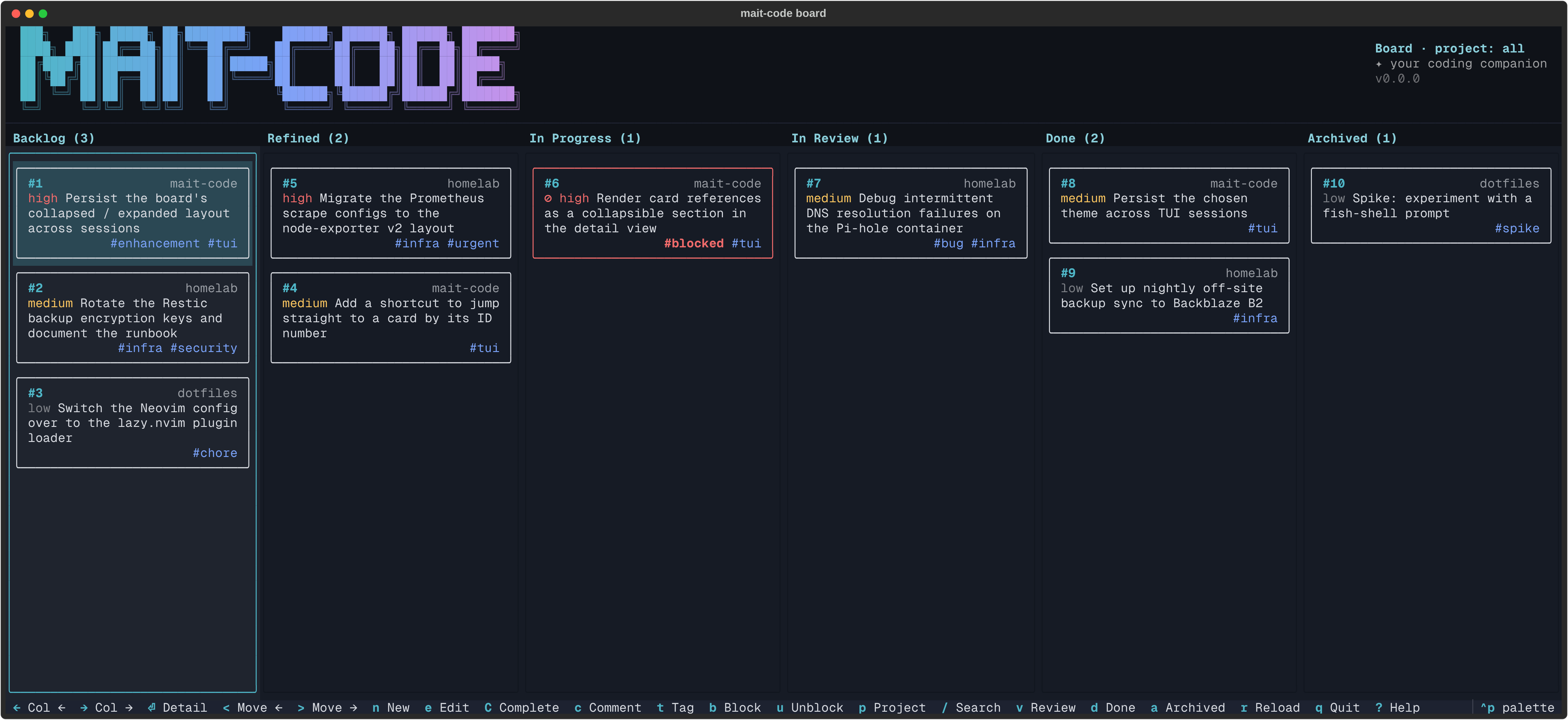Screen dimensions: 1568x720
Task: Open card #10 fish-shell prompt spike
Action: (1431, 206)
